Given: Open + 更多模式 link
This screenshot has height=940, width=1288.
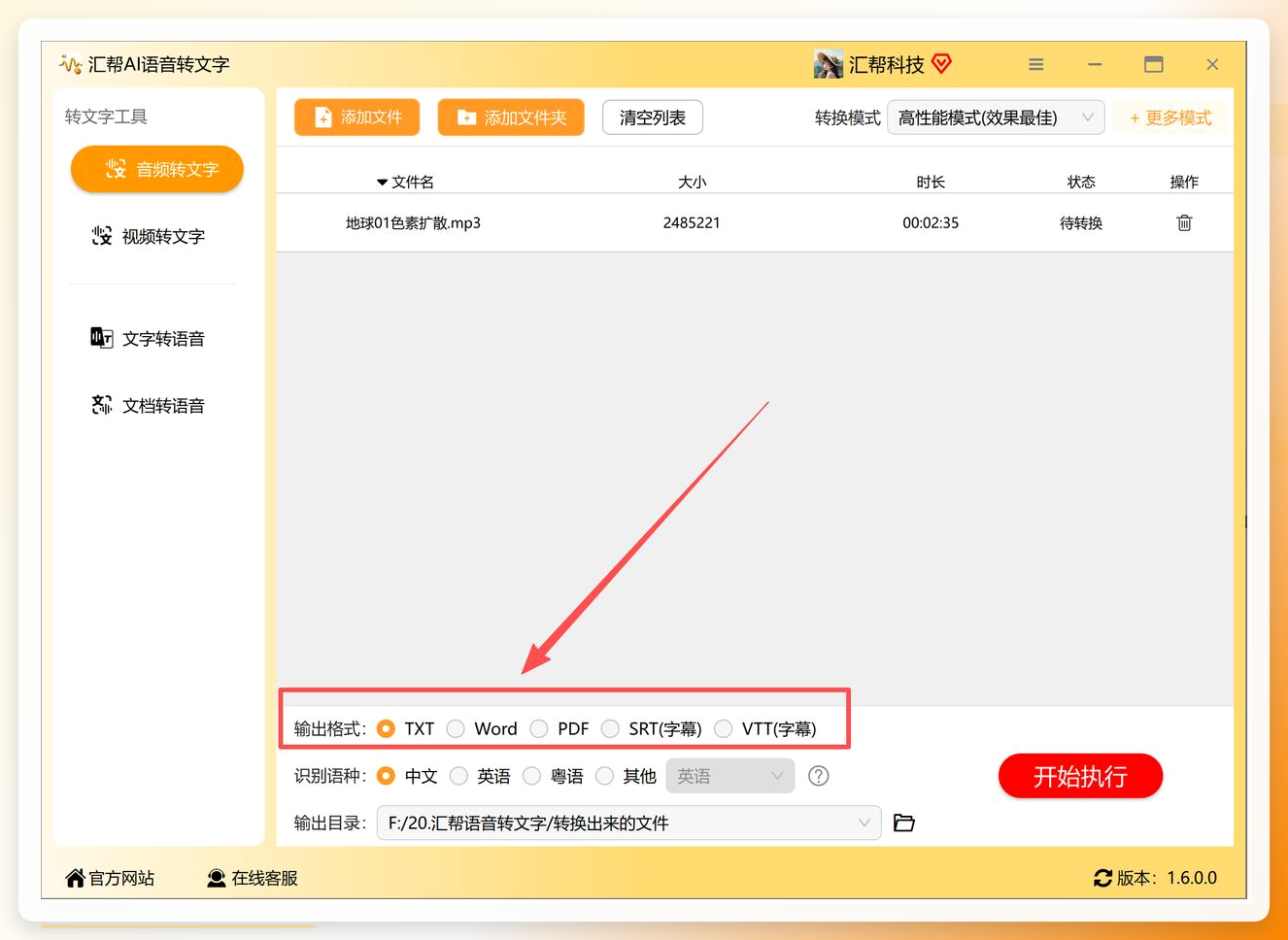Looking at the screenshot, I should click(x=1170, y=117).
